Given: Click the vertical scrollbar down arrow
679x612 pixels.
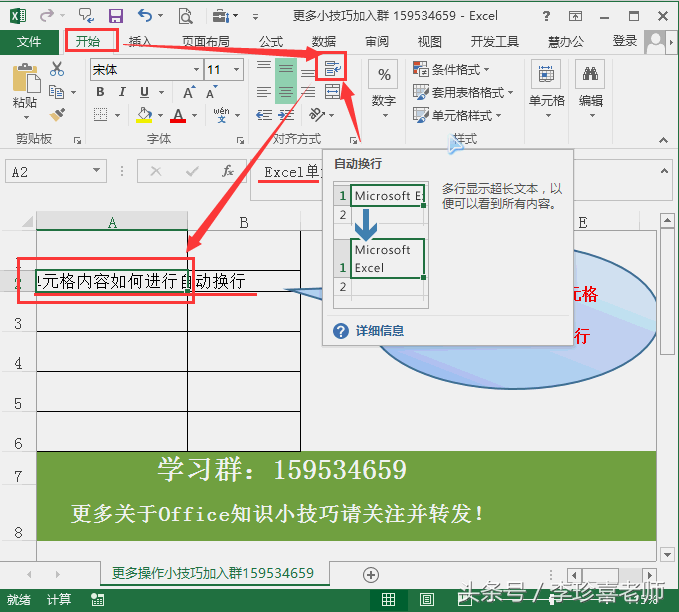Looking at the screenshot, I should pyautogui.click(x=667, y=554).
